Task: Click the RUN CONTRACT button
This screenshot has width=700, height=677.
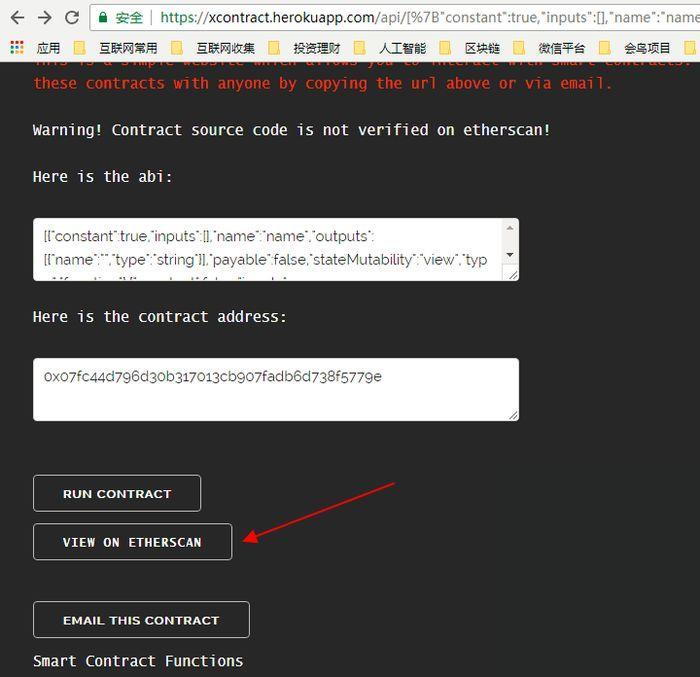Action: [117, 493]
